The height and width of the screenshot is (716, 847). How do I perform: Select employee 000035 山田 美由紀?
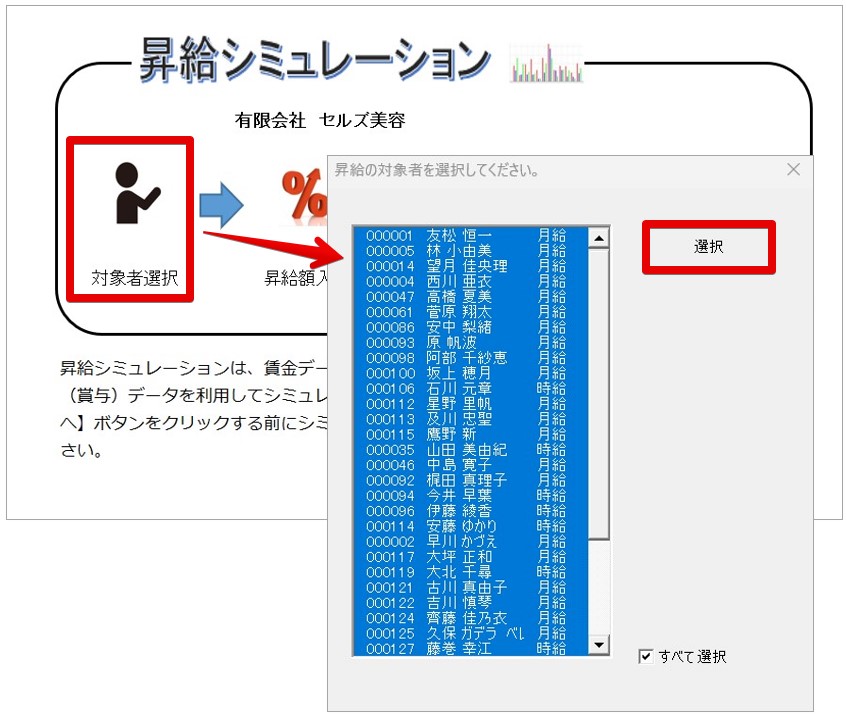(x=470, y=450)
